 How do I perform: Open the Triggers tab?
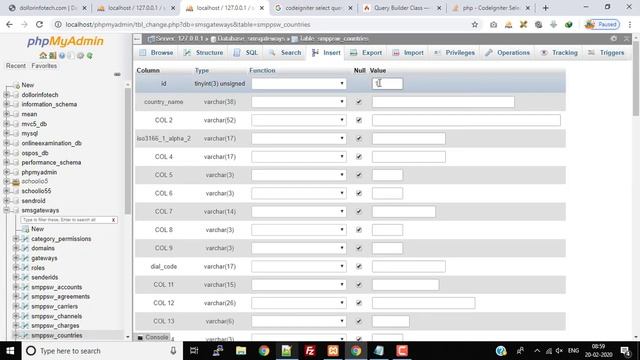(x=606, y=53)
